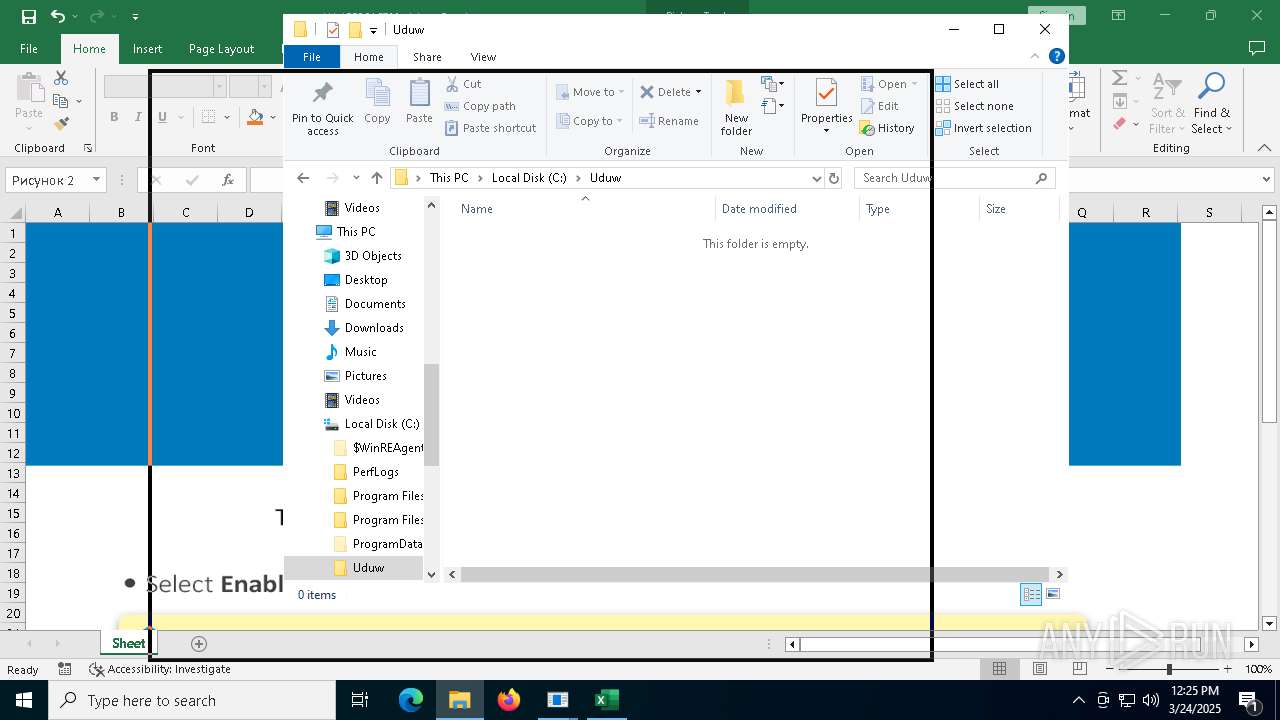The height and width of the screenshot is (720, 1280).
Task: Select PerfLogs folder in tree
Action: 376,472
